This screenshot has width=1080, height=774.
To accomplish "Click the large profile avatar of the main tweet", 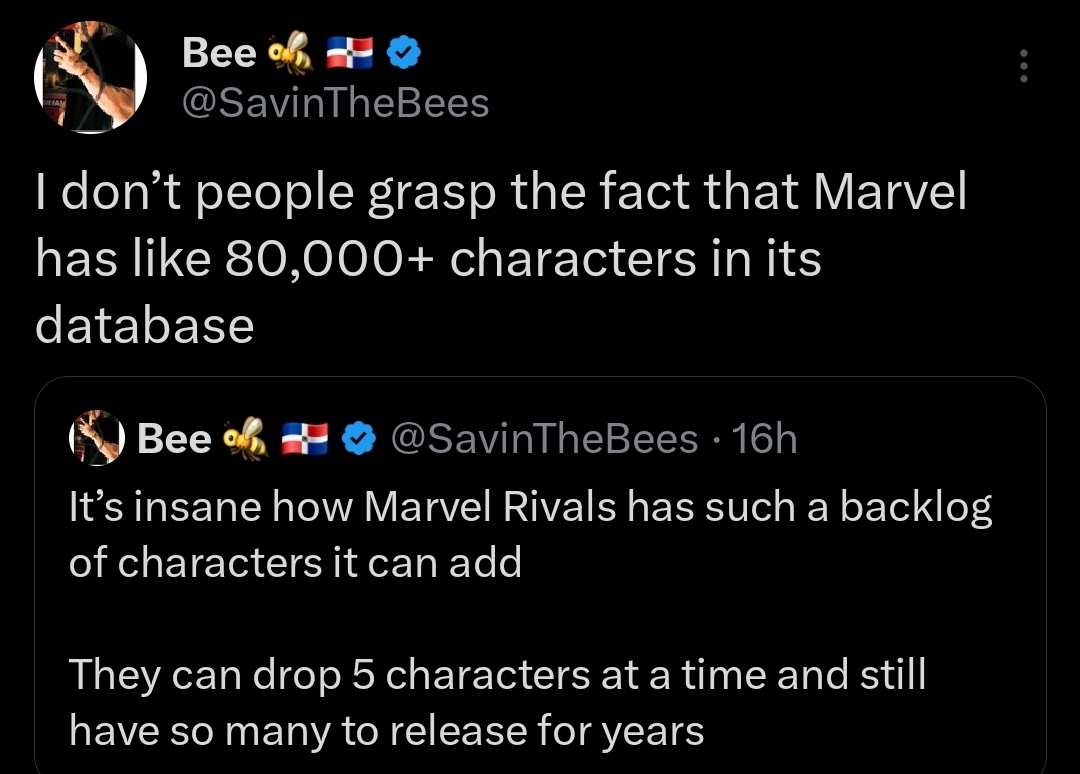I will pyautogui.click(x=91, y=79).
